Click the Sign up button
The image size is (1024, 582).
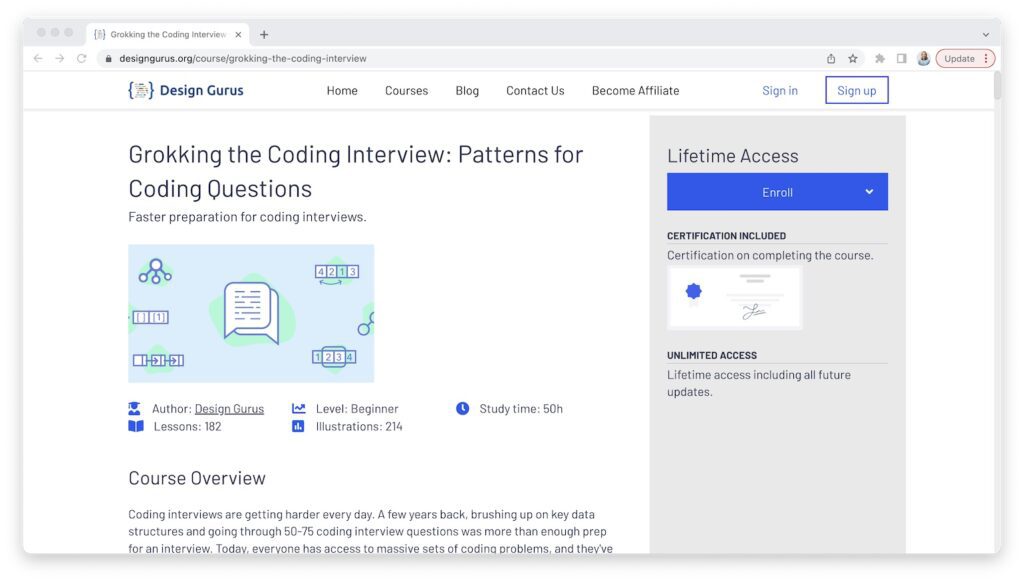[x=856, y=90]
